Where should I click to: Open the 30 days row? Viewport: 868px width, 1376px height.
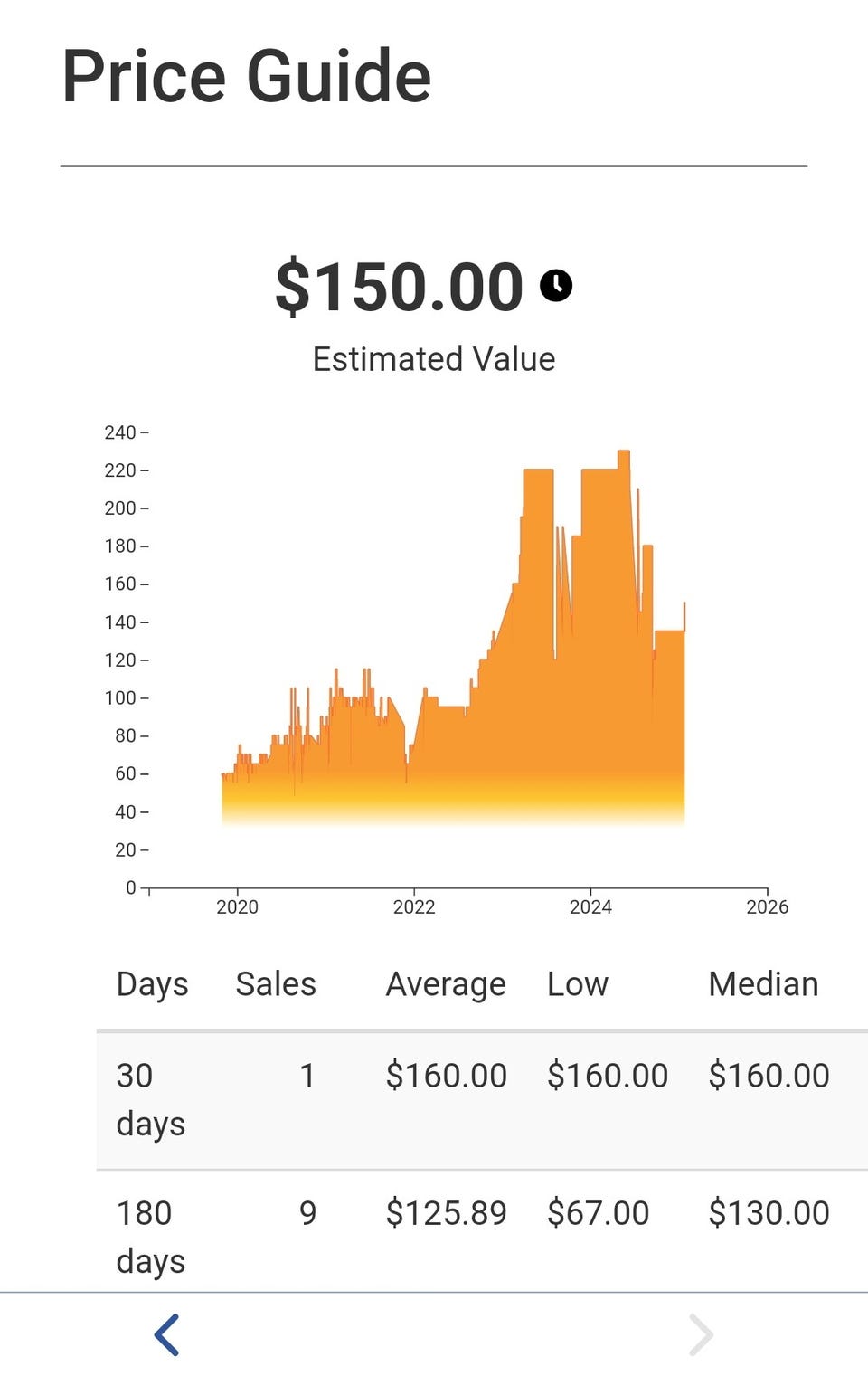click(x=482, y=1099)
